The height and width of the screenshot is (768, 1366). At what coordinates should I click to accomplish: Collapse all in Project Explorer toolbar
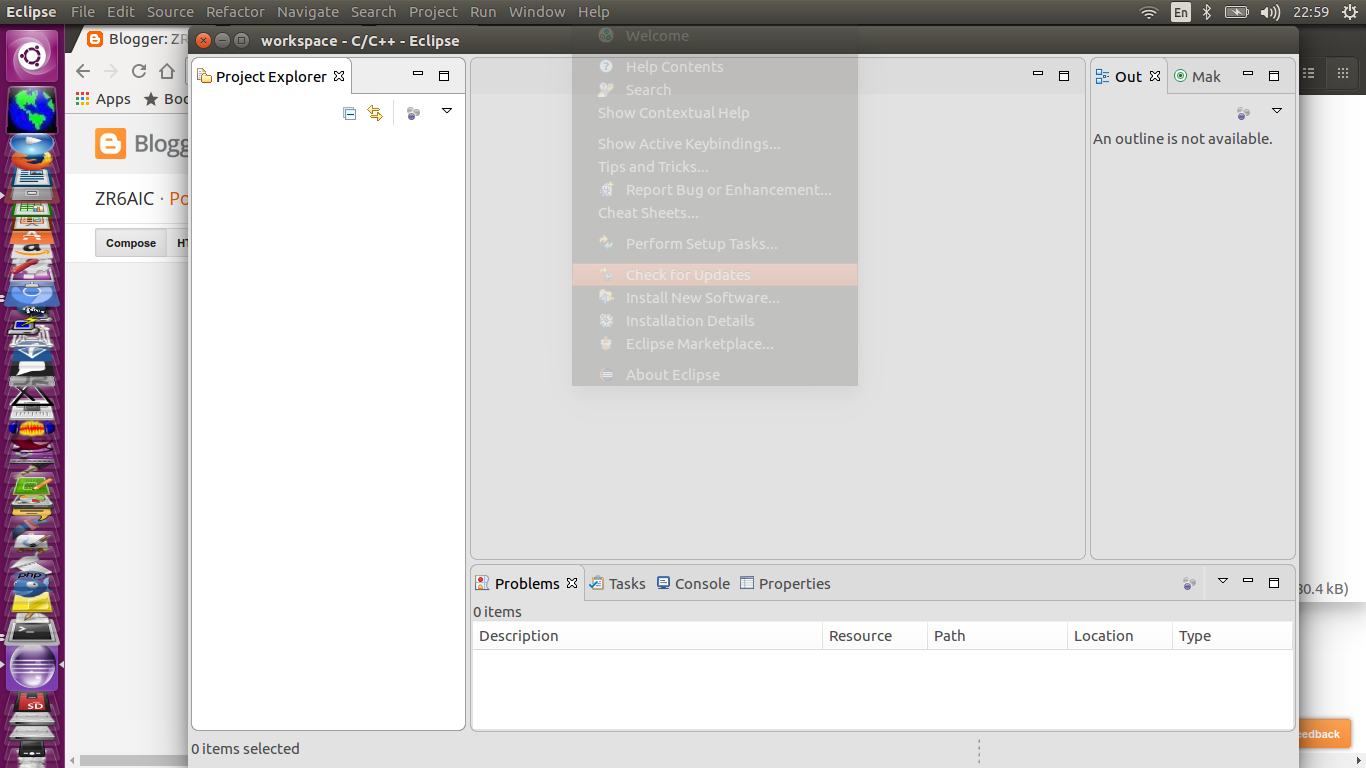tap(349, 113)
